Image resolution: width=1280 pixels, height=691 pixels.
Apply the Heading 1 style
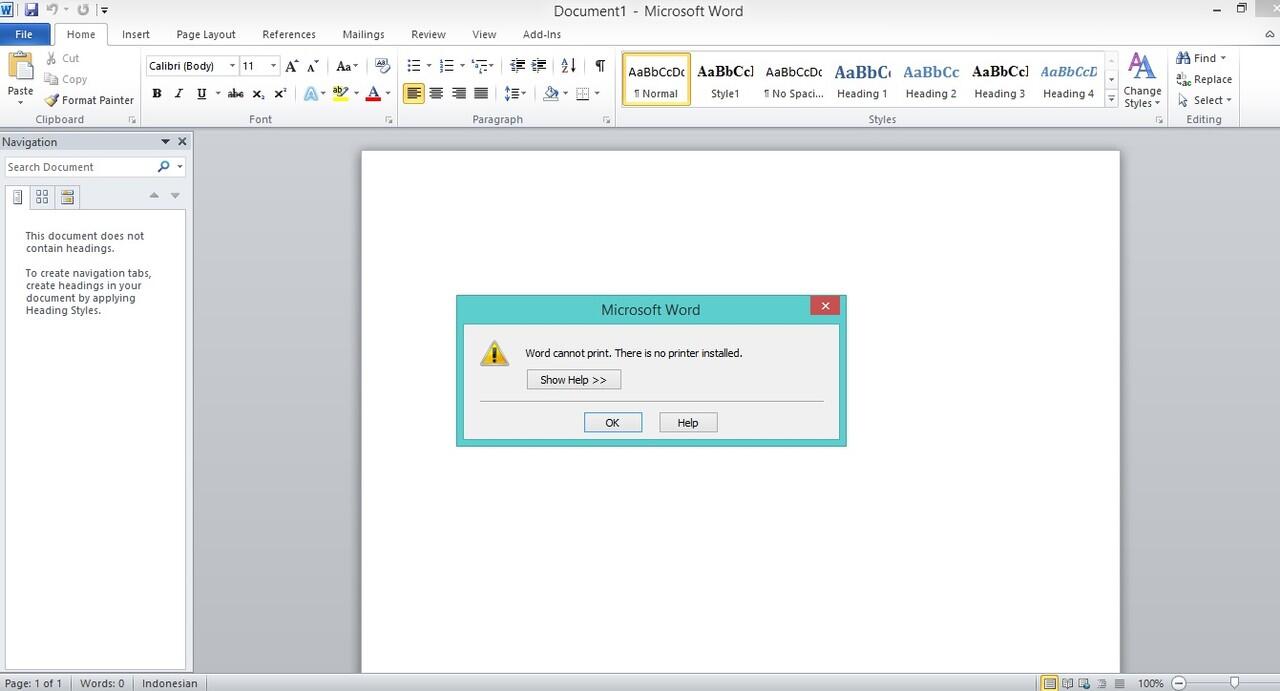click(x=862, y=80)
